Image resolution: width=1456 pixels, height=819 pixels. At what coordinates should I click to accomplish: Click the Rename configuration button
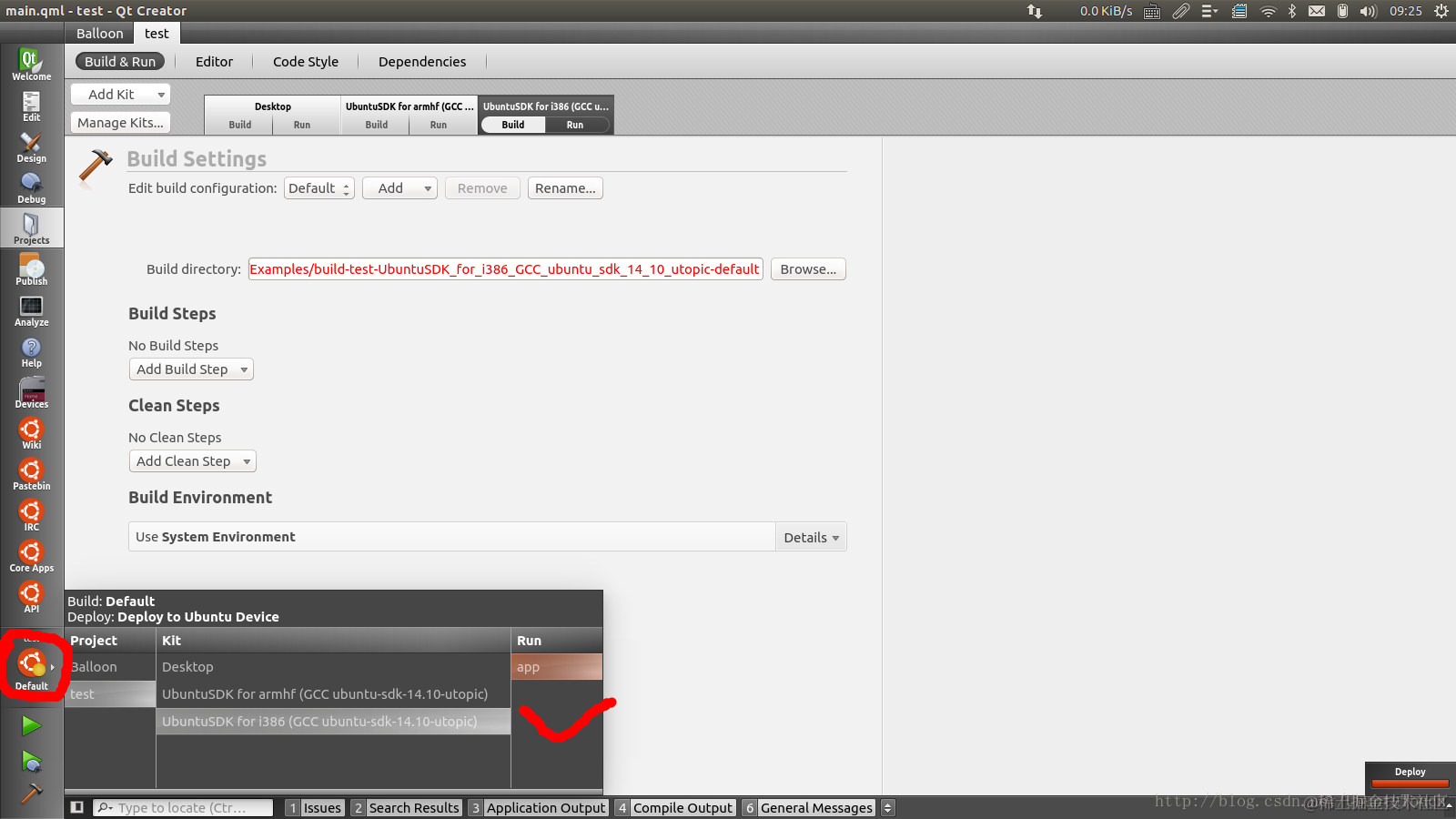pyautogui.click(x=565, y=188)
